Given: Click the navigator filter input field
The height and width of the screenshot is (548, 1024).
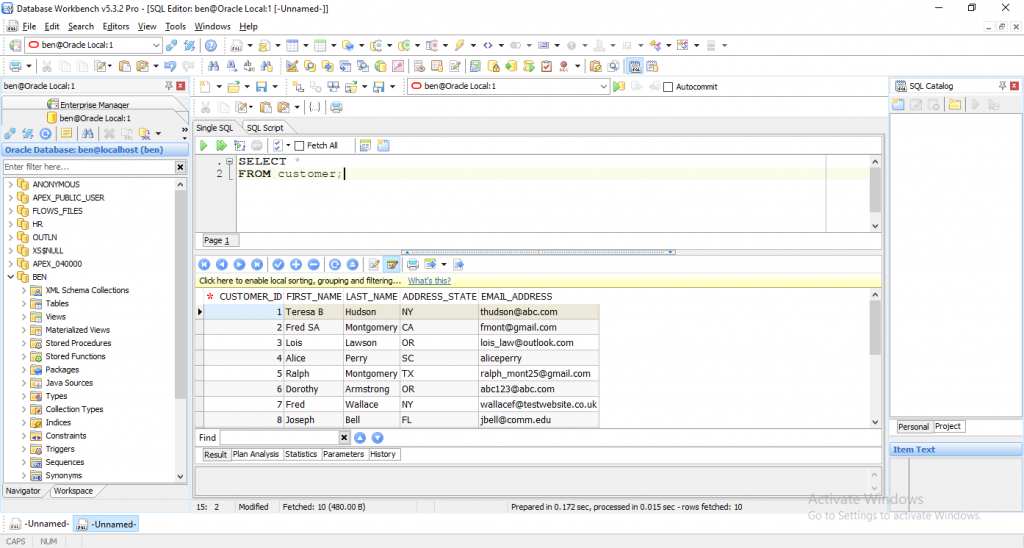Looking at the screenshot, I should [88, 167].
